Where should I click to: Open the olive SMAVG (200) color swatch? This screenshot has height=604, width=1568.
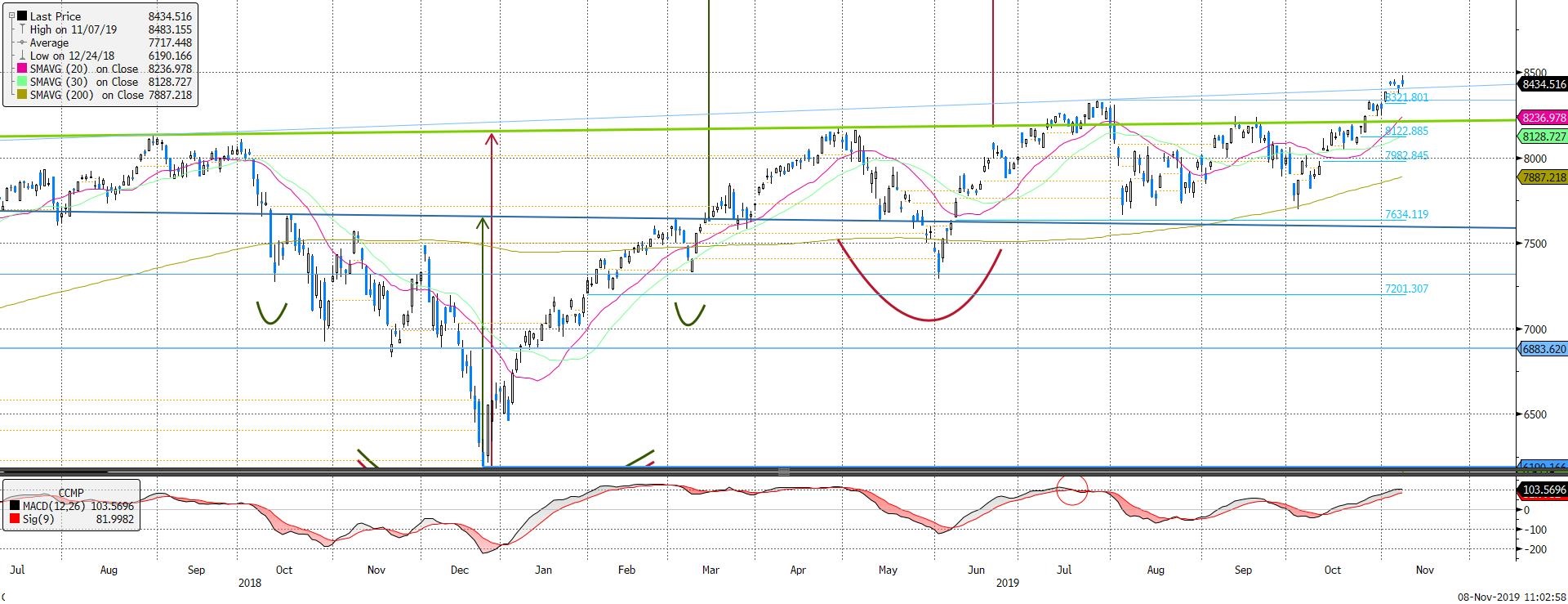(21, 95)
